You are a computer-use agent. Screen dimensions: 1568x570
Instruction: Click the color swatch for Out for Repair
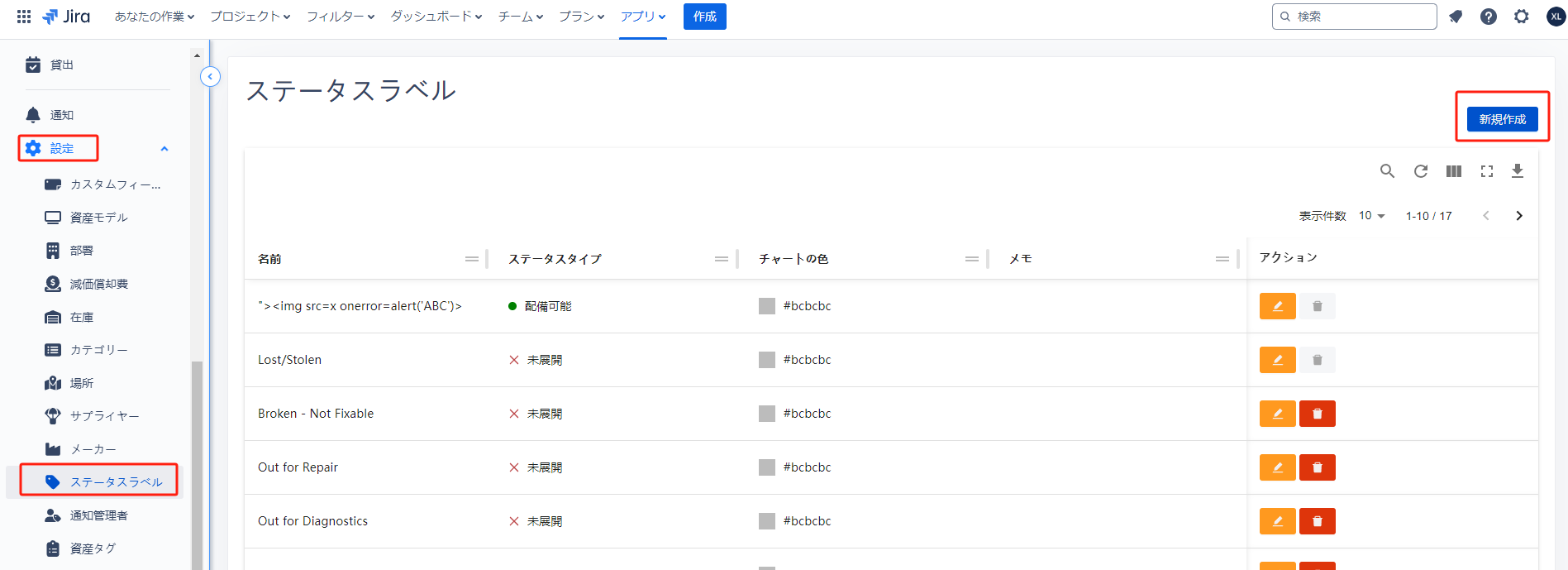[x=766, y=467]
